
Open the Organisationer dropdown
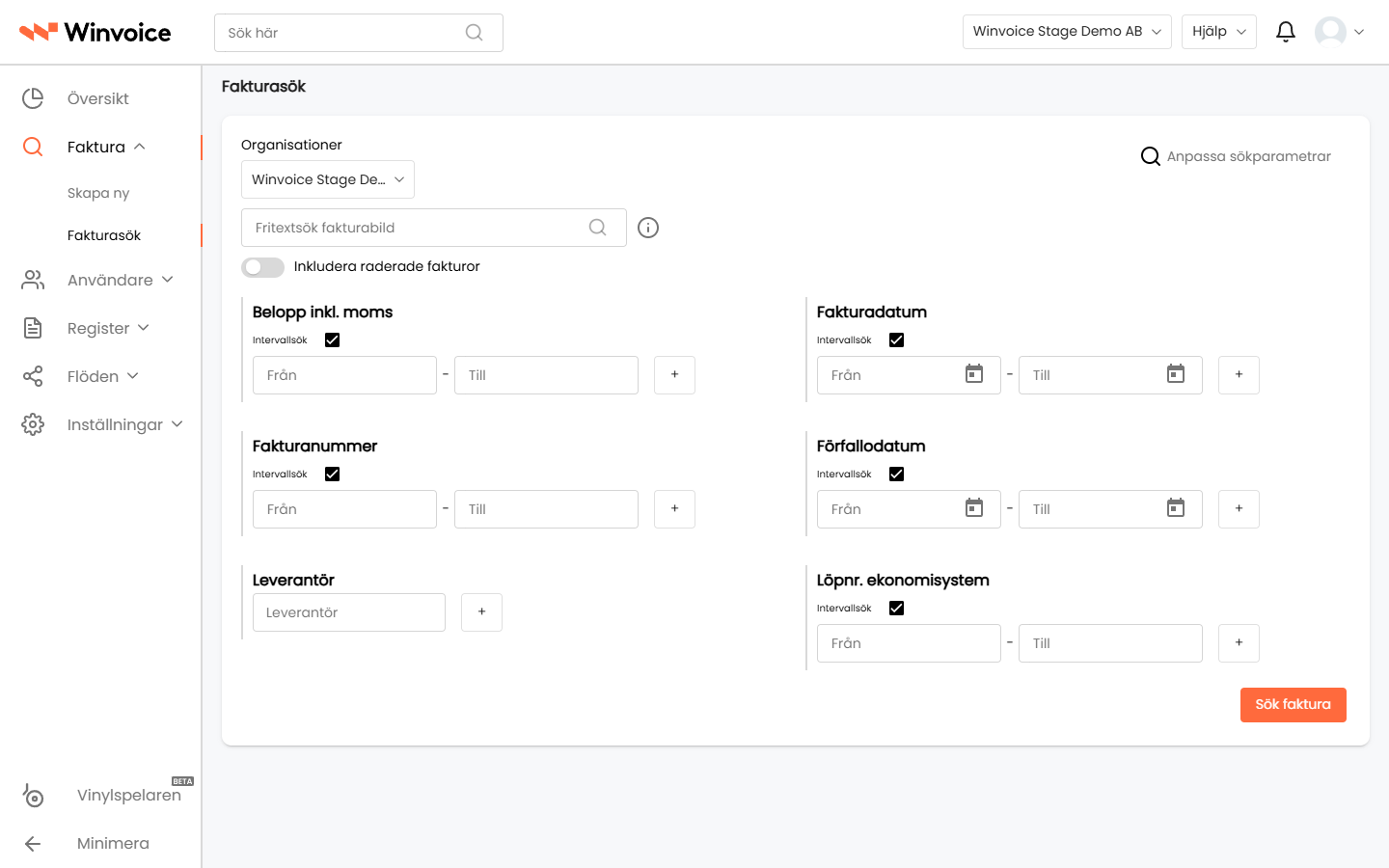click(328, 179)
